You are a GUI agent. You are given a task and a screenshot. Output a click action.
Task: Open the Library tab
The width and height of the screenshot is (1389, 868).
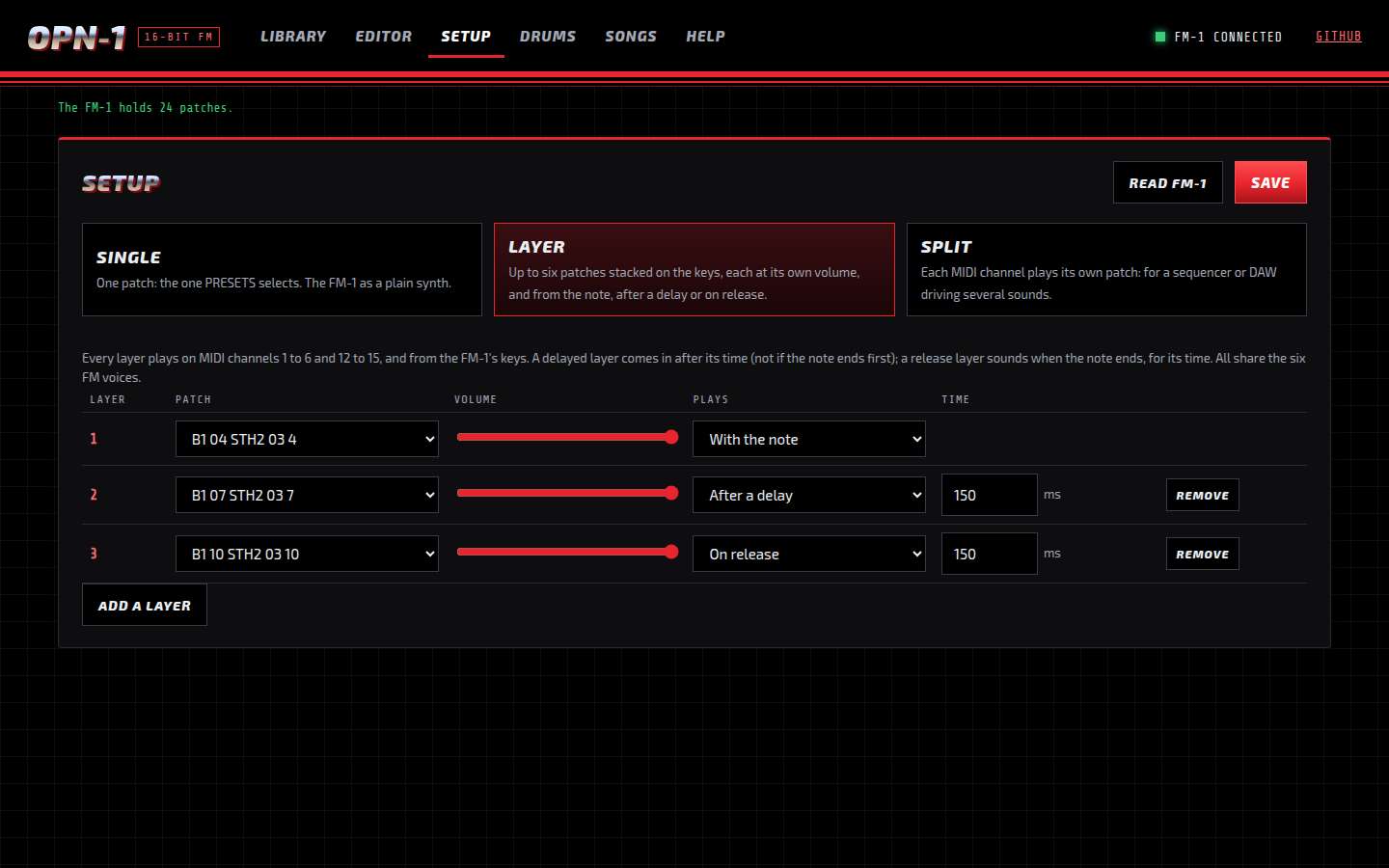click(293, 37)
